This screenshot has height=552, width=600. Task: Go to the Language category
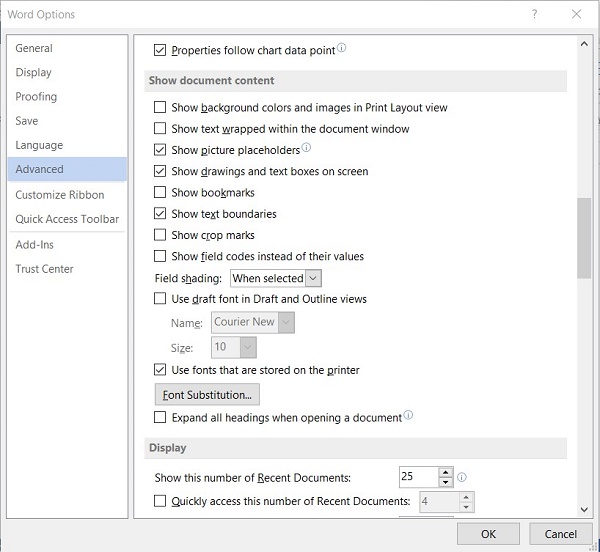point(67,145)
